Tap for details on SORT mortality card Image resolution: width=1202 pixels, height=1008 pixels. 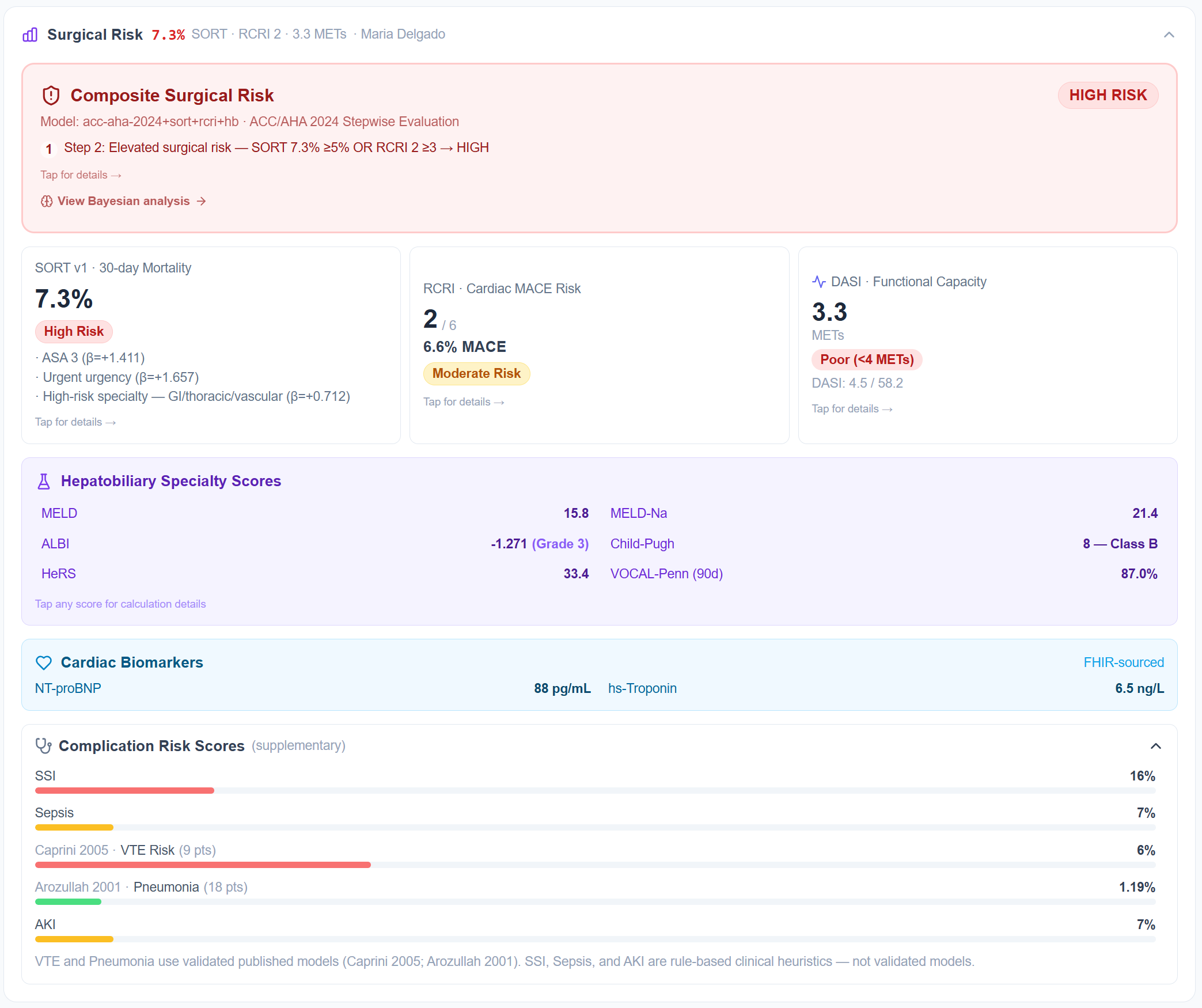pyautogui.click(x=75, y=422)
